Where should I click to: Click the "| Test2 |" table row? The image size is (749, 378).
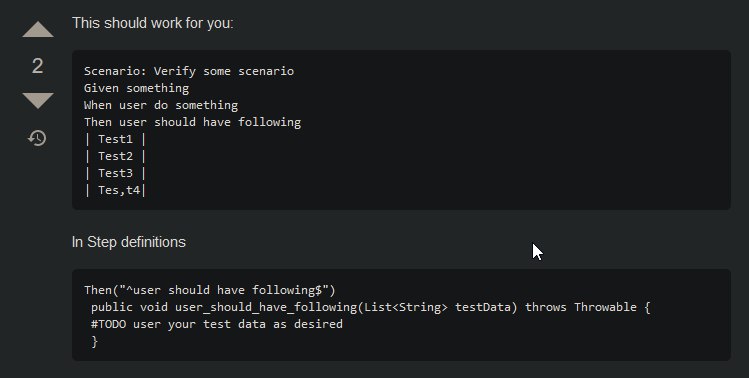pyautogui.click(x=115, y=156)
